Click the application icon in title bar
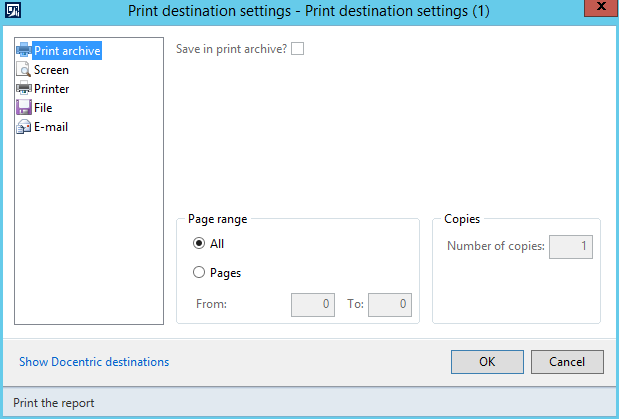 (x=13, y=11)
